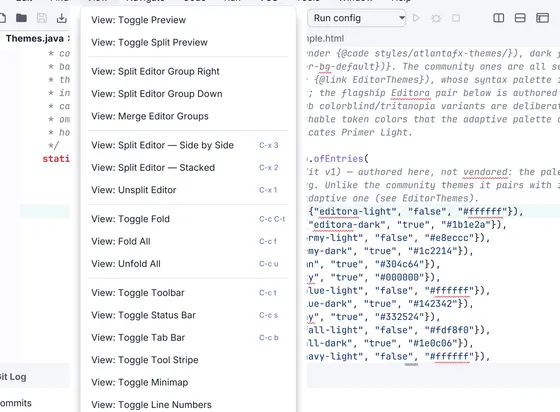Switch to the Themes.java editor tab
This screenshot has height=412, width=560.
35,39
